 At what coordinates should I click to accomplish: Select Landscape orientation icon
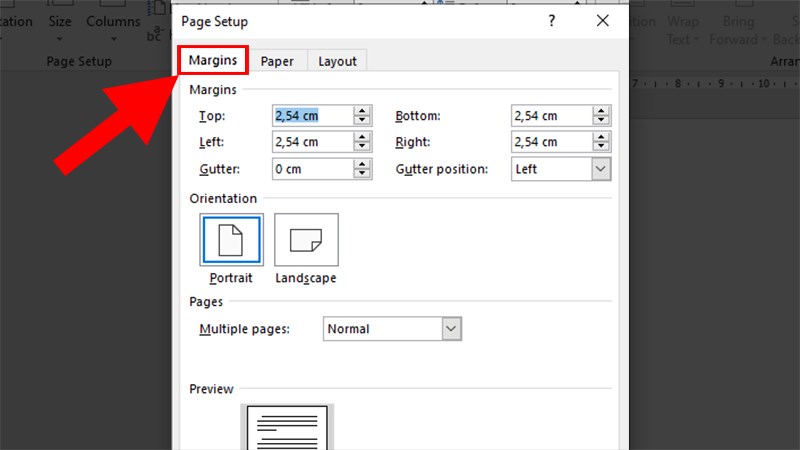[x=306, y=240]
